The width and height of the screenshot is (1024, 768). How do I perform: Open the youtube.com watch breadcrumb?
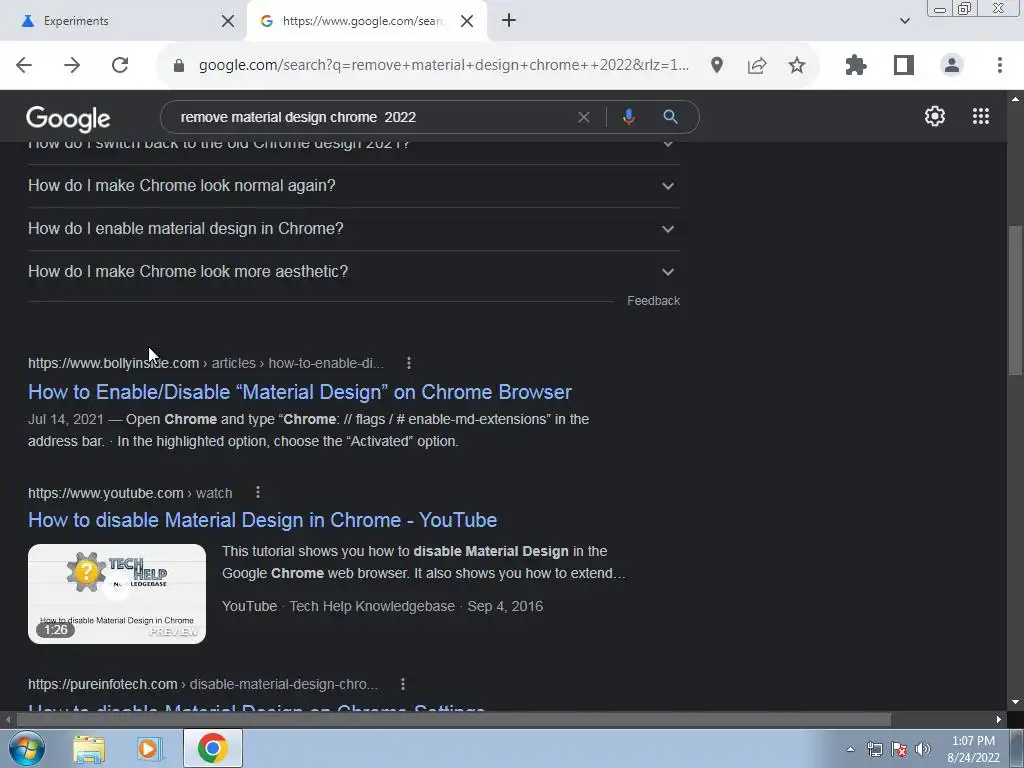(130, 493)
